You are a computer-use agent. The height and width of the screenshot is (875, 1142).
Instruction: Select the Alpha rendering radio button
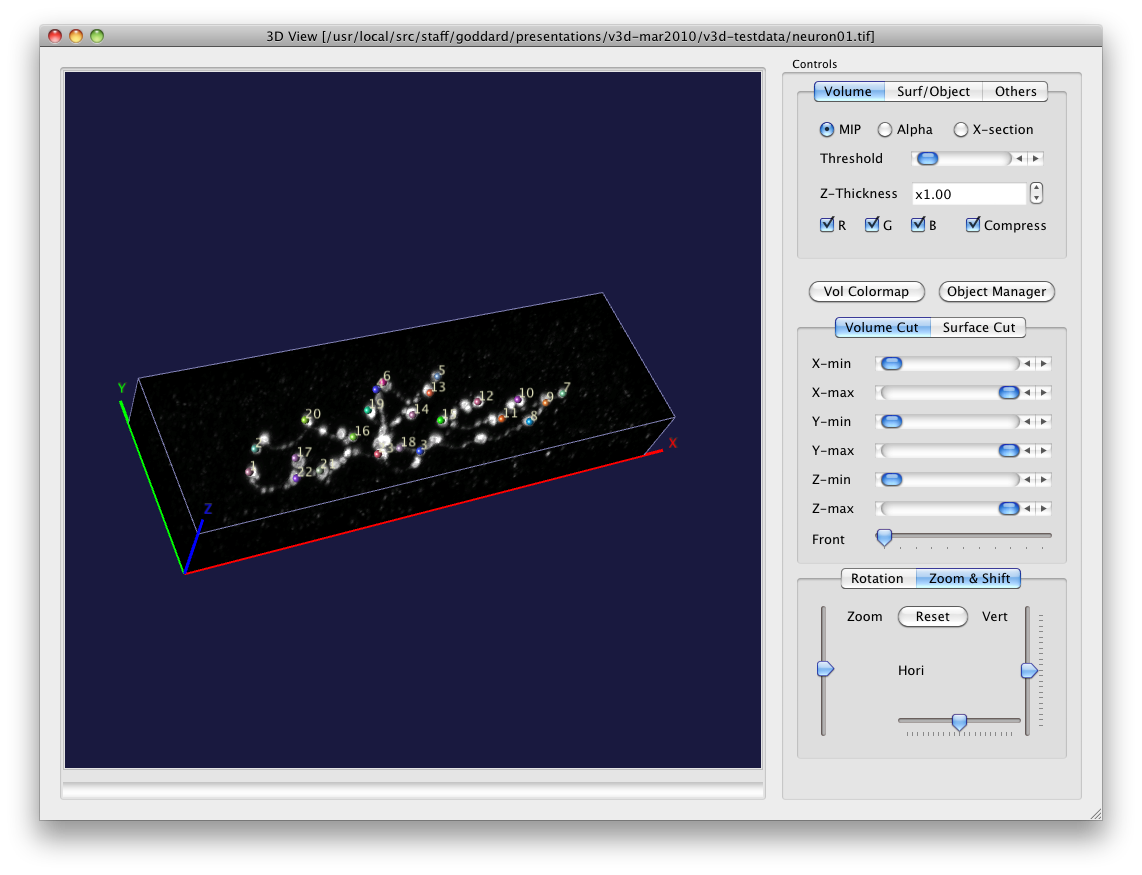pyautogui.click(x=885, y=130)
